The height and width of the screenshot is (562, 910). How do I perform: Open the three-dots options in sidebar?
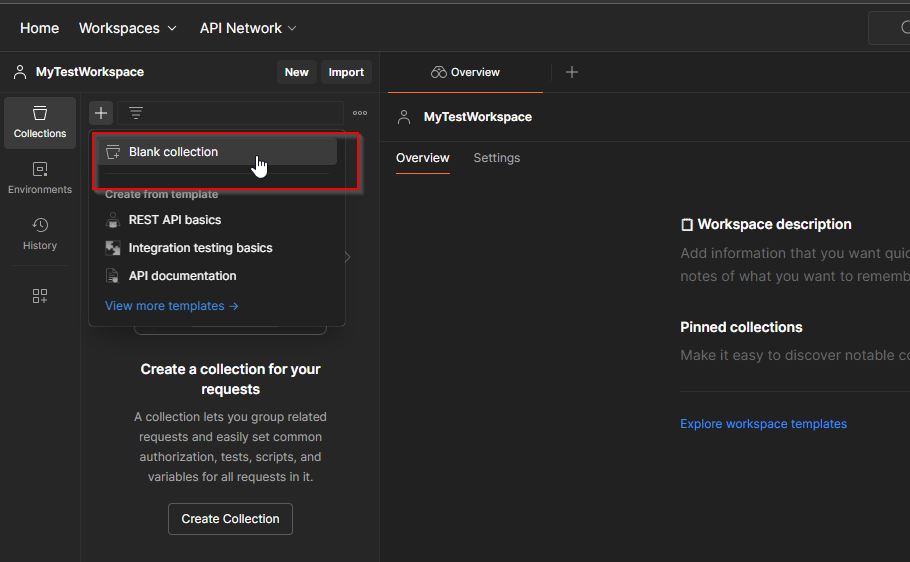(360, 113)
